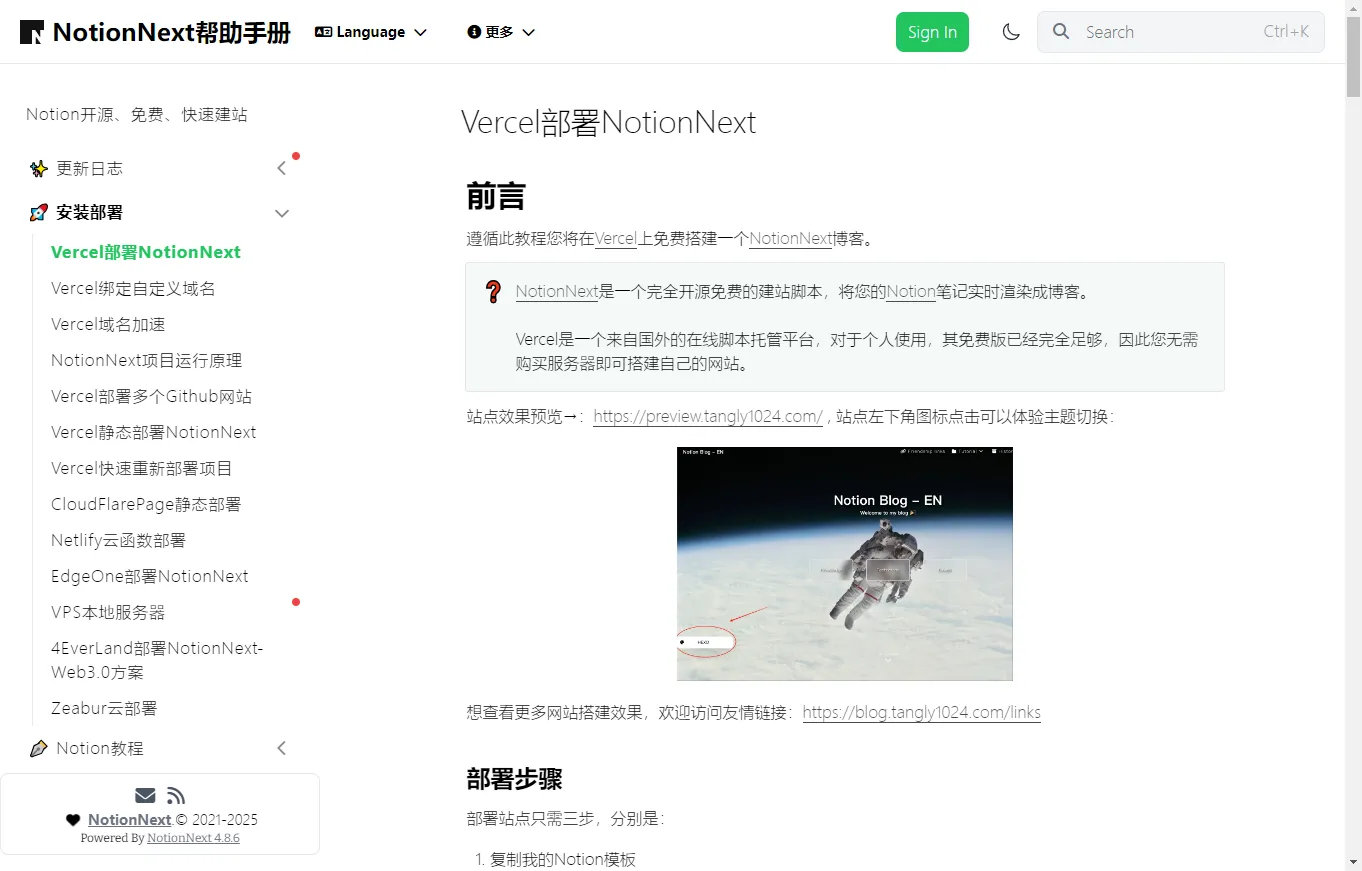Click the 复制我的Notion模板 list item
The width and height of the screenshot is (1362, 871).
click(x=563, y=860)
